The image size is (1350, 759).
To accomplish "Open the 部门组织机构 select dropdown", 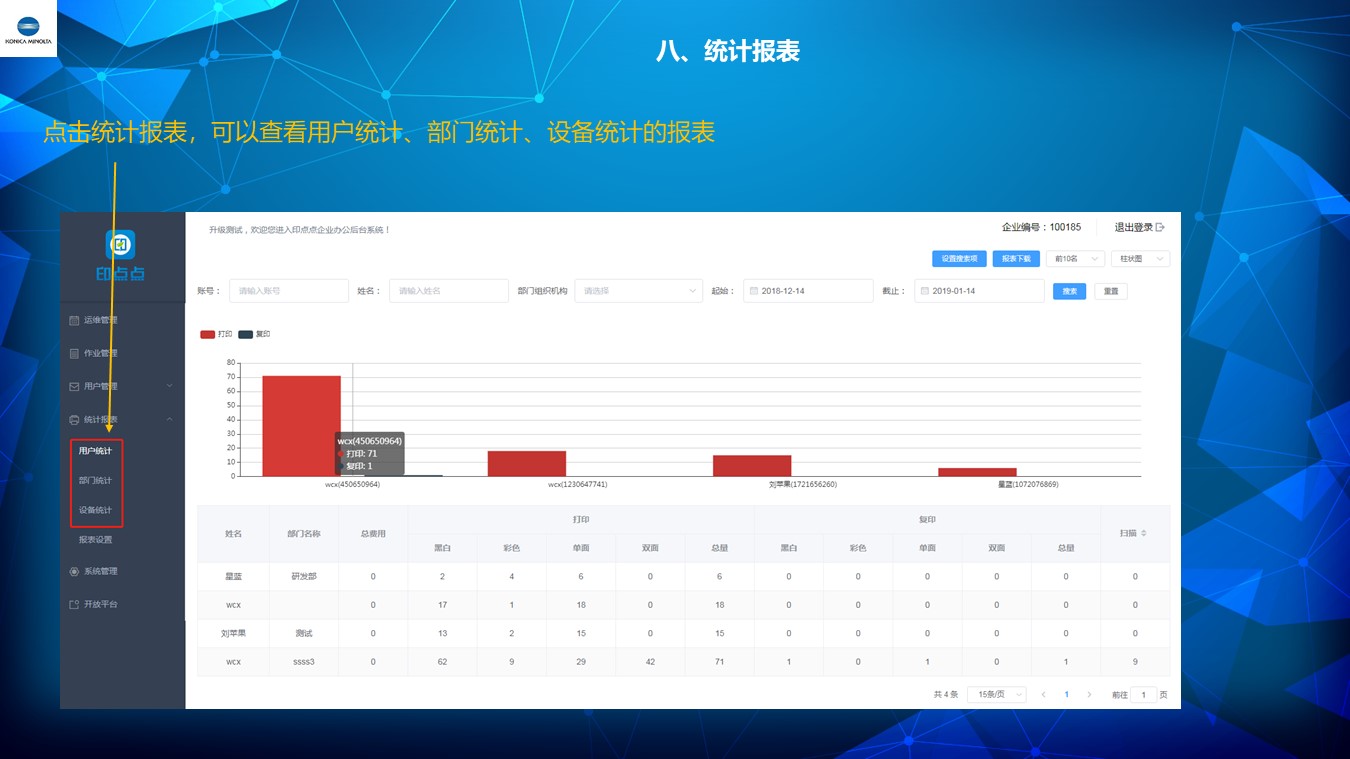I will [638, 291].
